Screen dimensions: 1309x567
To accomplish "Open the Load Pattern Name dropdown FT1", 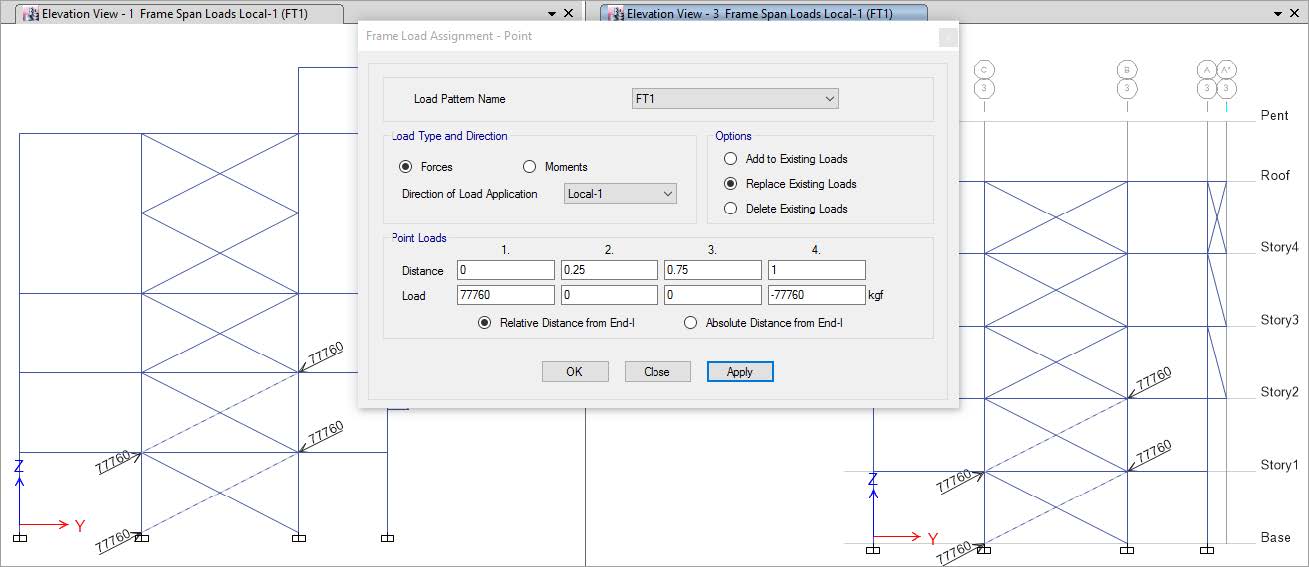I will pyautogui.click(x=735, y=99).
